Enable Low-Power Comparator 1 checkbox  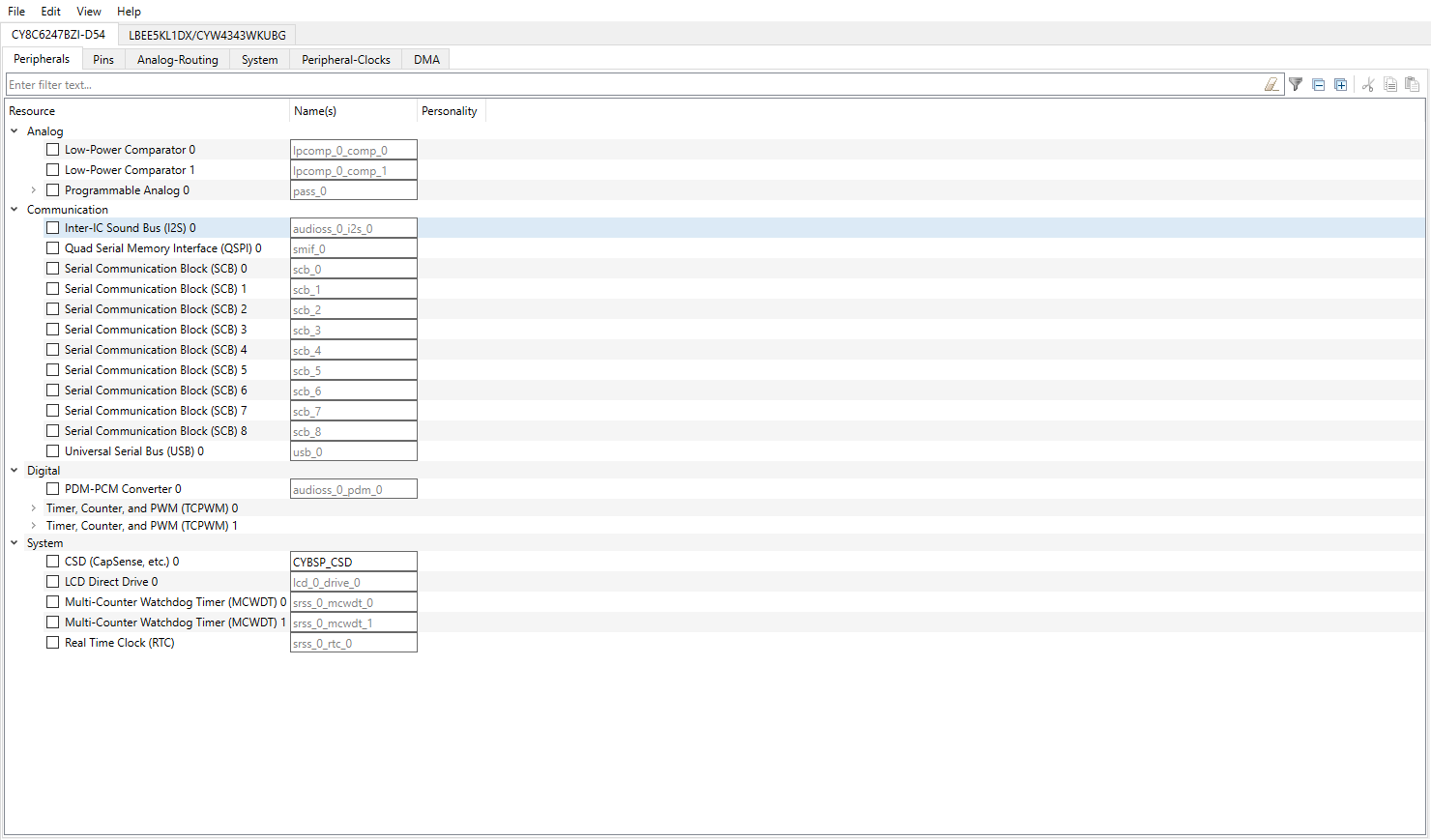point(53,170)
